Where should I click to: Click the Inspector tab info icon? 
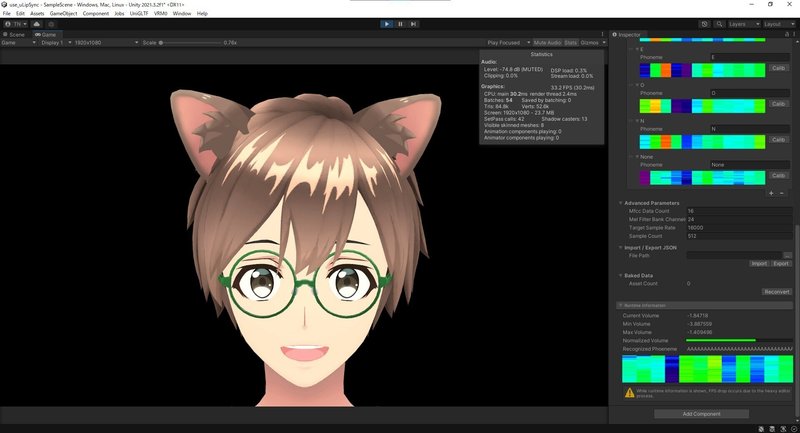[x=614, y=35]
